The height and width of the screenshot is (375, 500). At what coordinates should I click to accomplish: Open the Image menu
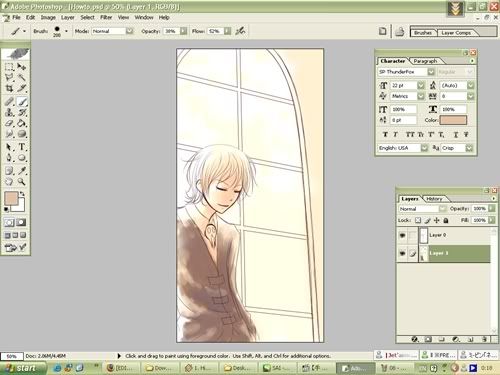click(48, 17)
